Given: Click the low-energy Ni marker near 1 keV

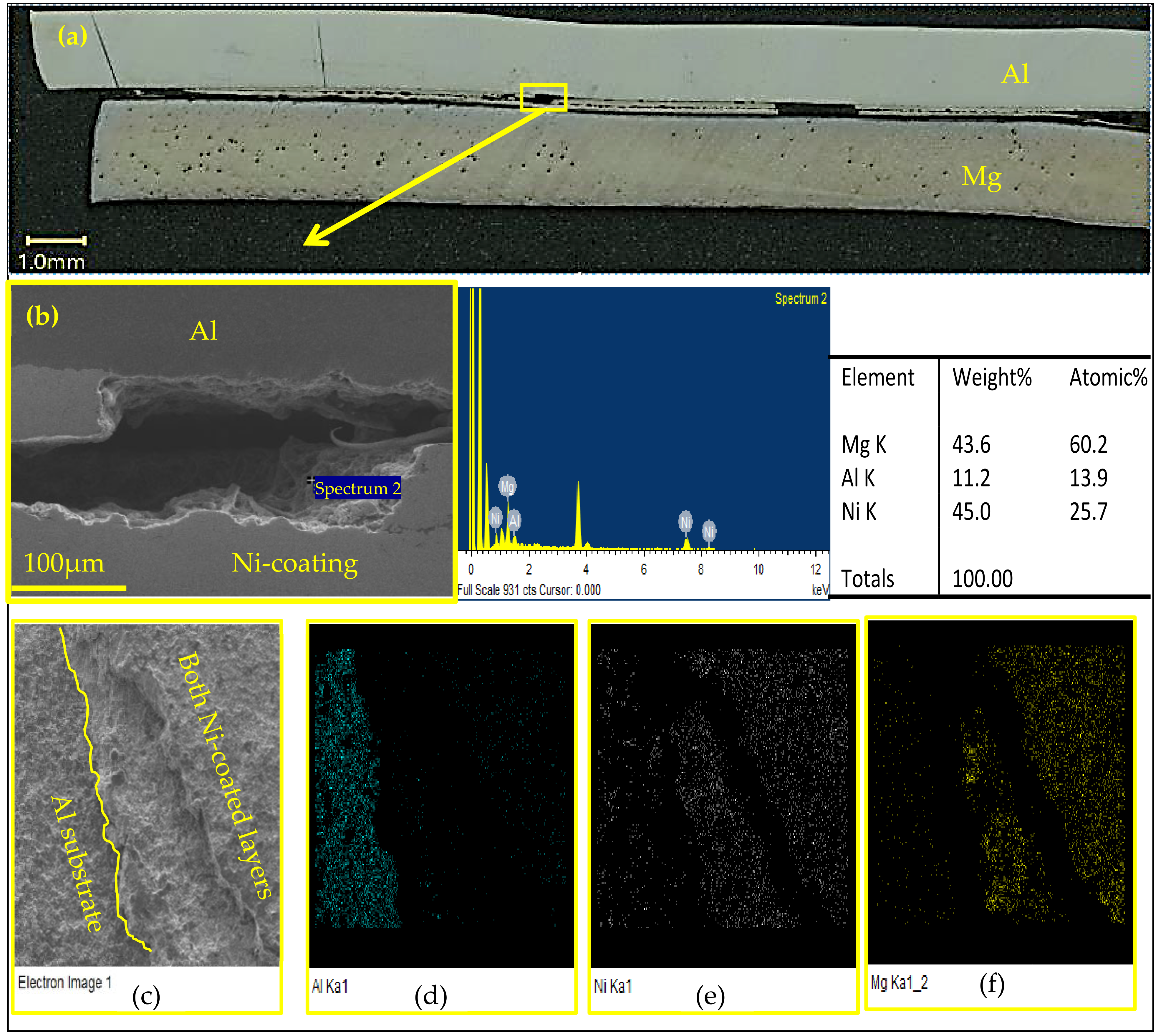Looking at the screenshot, I should (x=495, y=517).
